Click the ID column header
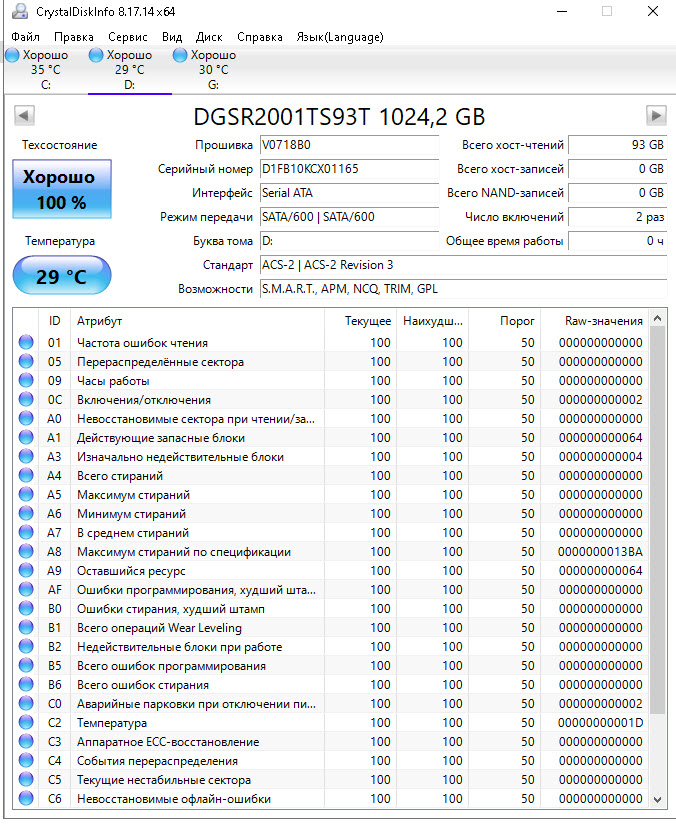The image size is (676, 824). 55,321
